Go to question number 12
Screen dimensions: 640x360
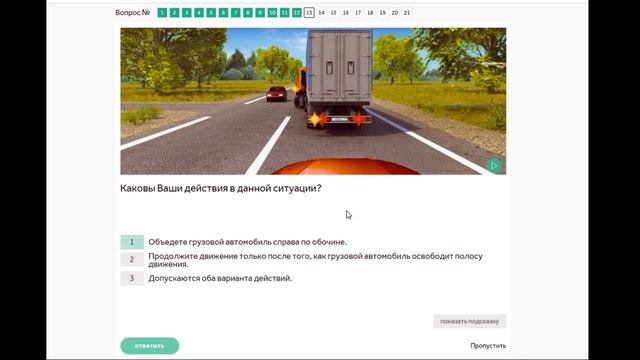pos(297,13)
